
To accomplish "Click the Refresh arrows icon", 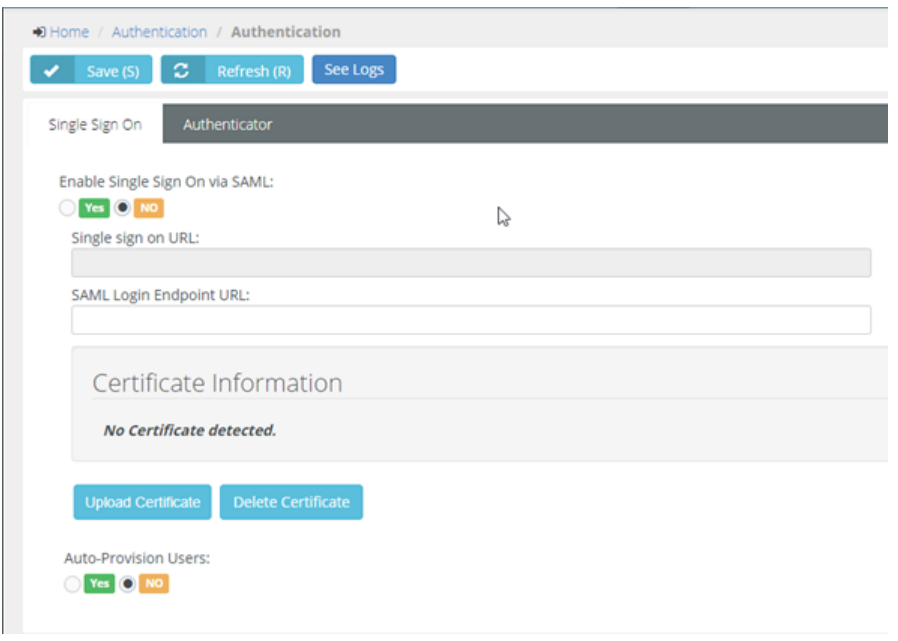I will click(182, 70).
